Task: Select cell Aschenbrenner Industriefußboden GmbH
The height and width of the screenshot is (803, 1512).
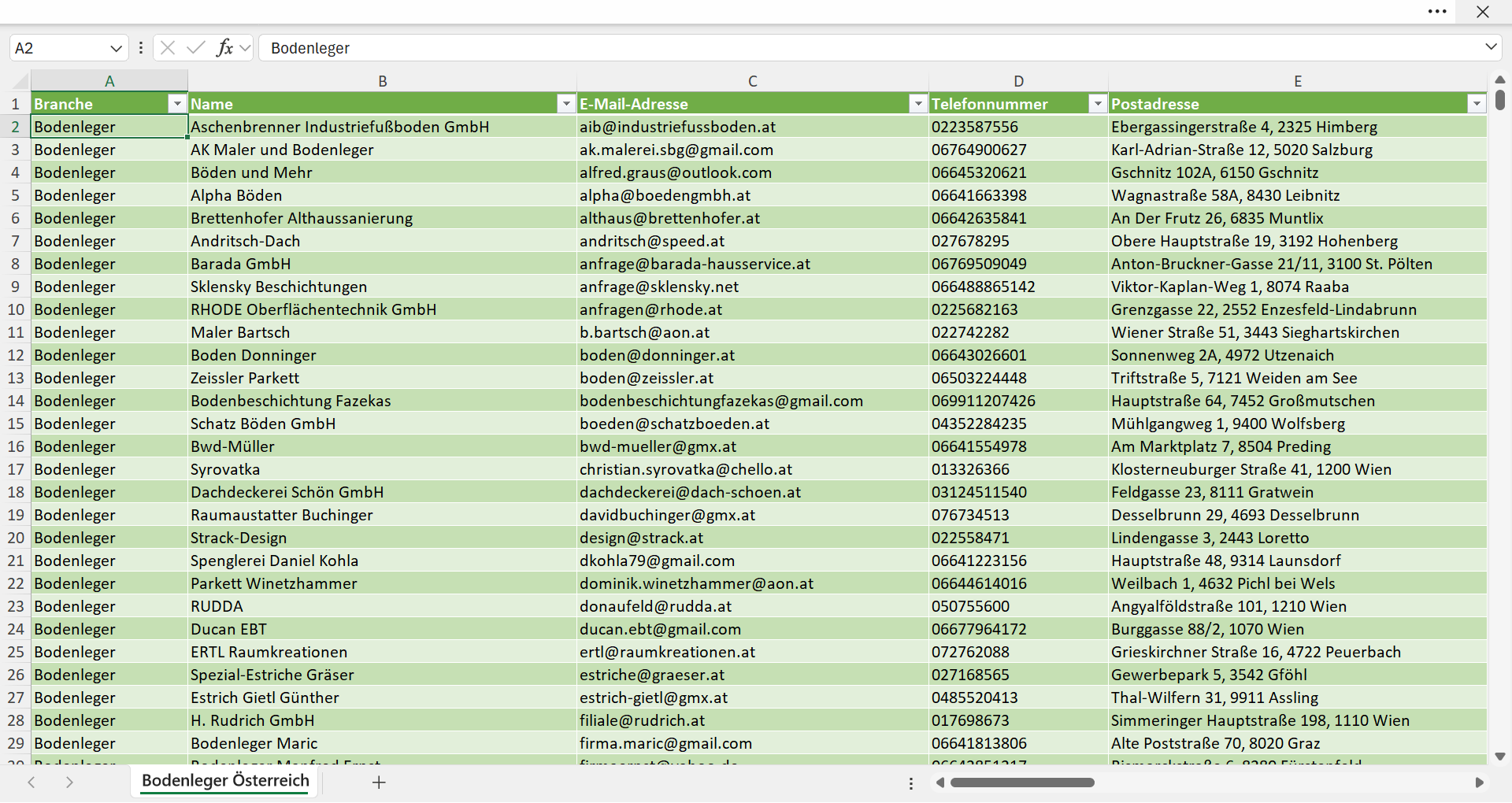Action: (382, 127)
